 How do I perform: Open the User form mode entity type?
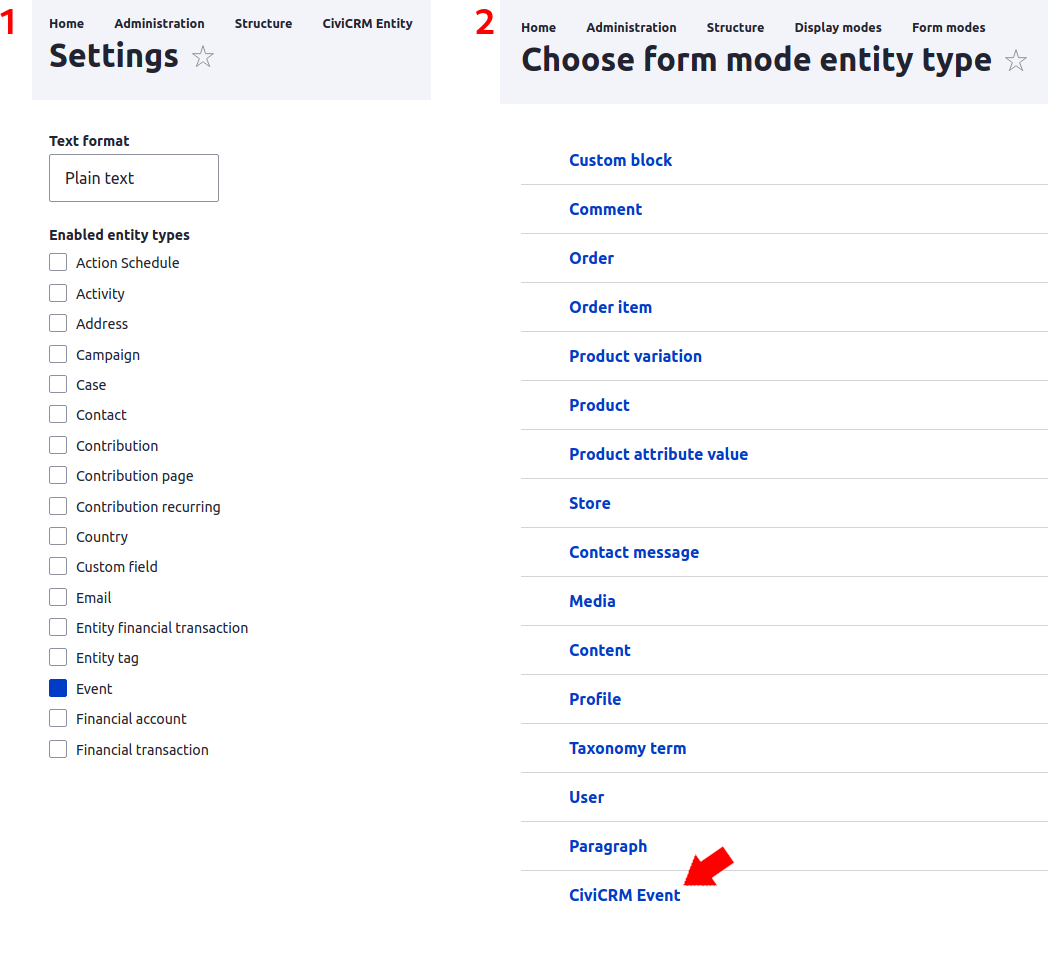[586, 797]
